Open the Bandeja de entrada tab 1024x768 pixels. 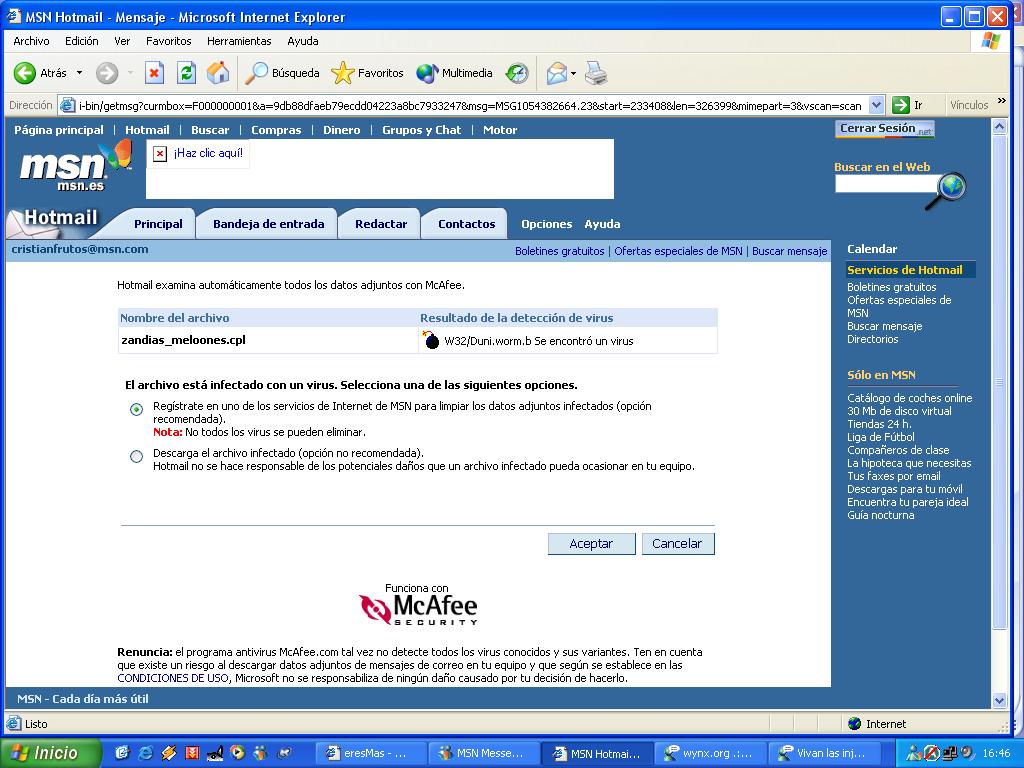point(268,224)
